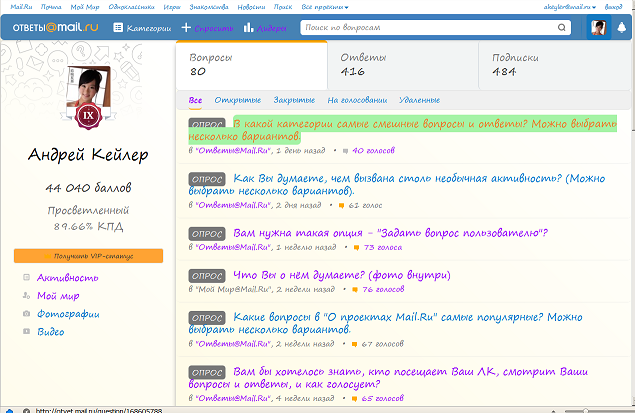Open the Одноклассники top bar link

click(x=131, y=7)
